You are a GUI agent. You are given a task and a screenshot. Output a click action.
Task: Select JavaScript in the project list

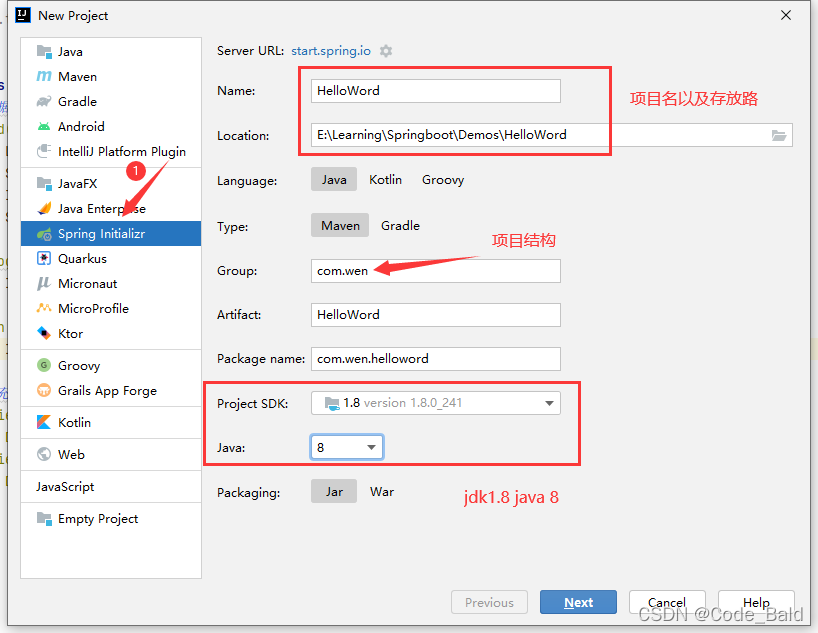111,486
